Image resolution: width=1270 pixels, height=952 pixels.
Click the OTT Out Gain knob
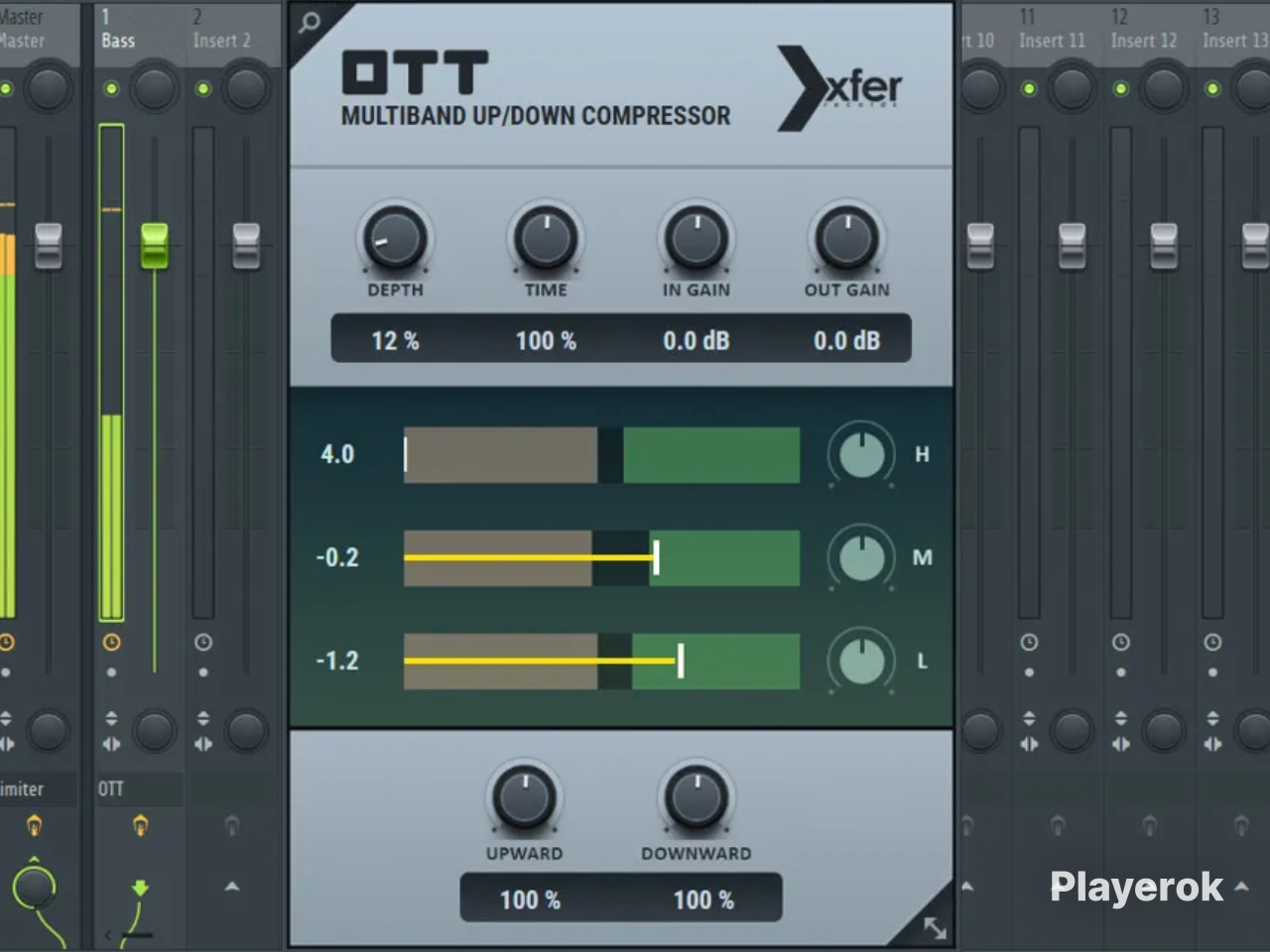[x=847, y=239]
